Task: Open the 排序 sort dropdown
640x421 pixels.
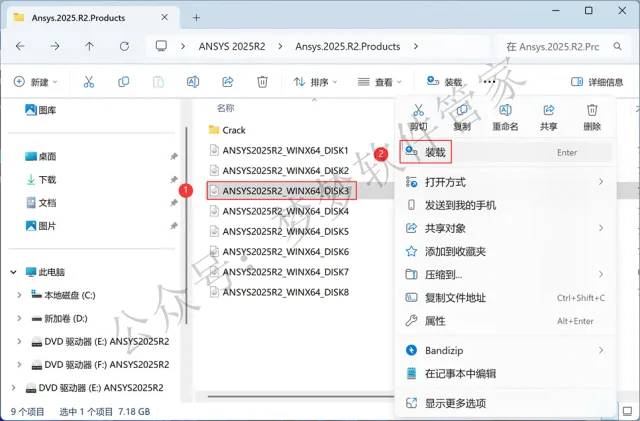Action: pyautogui.click(x=316, y=82)
